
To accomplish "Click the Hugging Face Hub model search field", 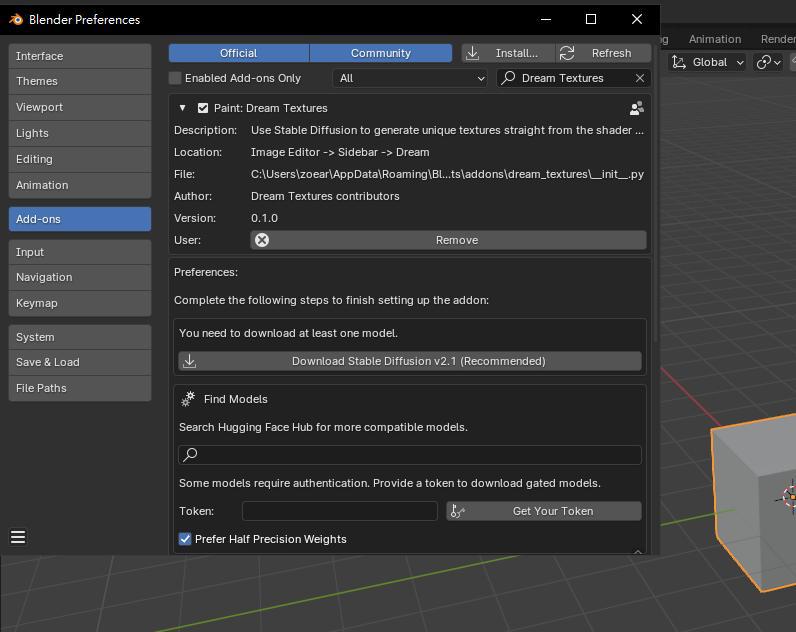I will (410, 454).
